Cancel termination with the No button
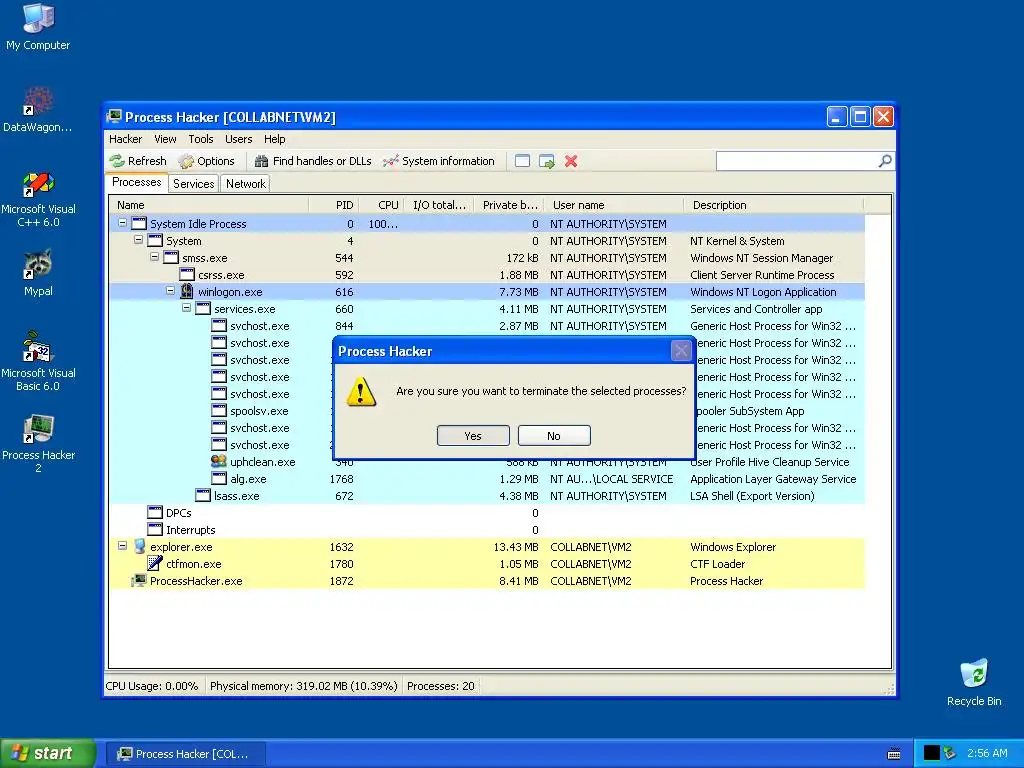Screen dimensions: 1024x768 (x=554, y=436)
